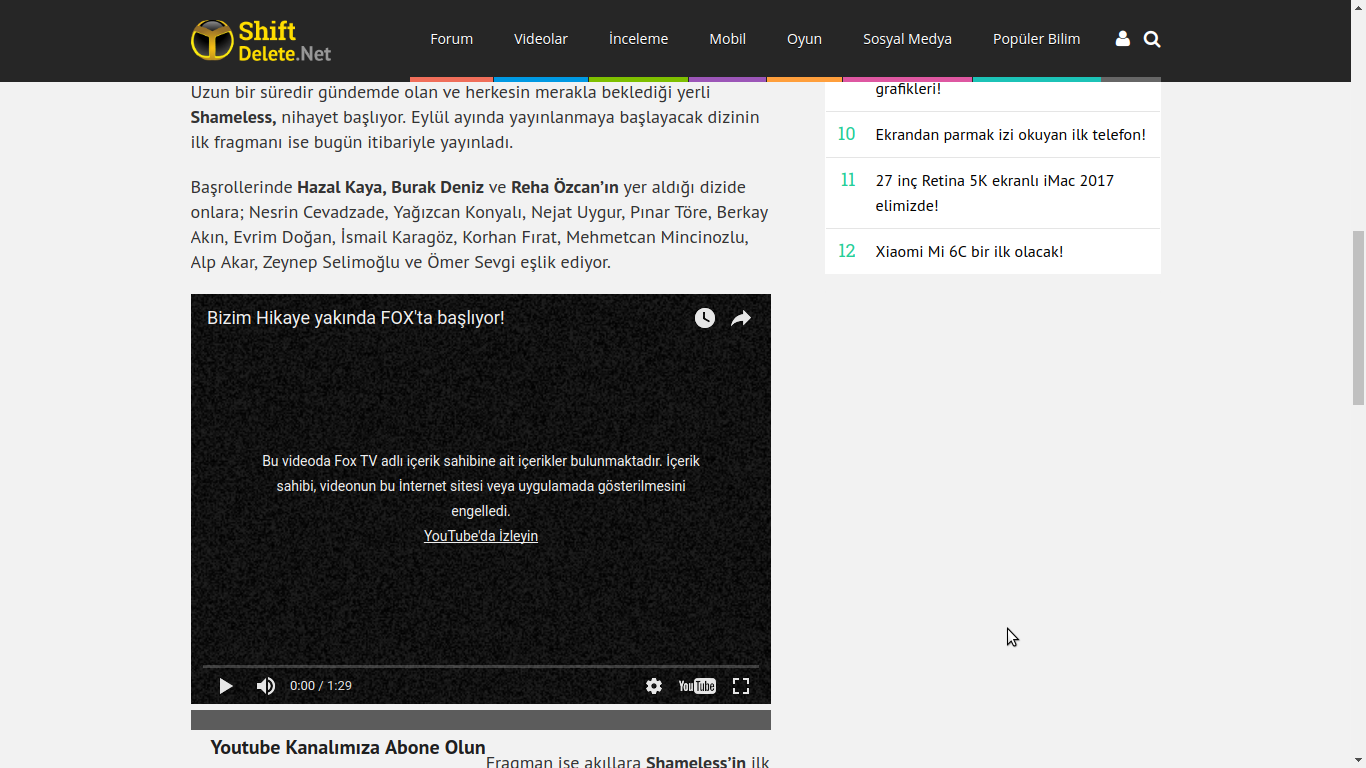Mute the video volume speaker icon
The width and height of the screenshot is (1366, 768).
(266, 686)
